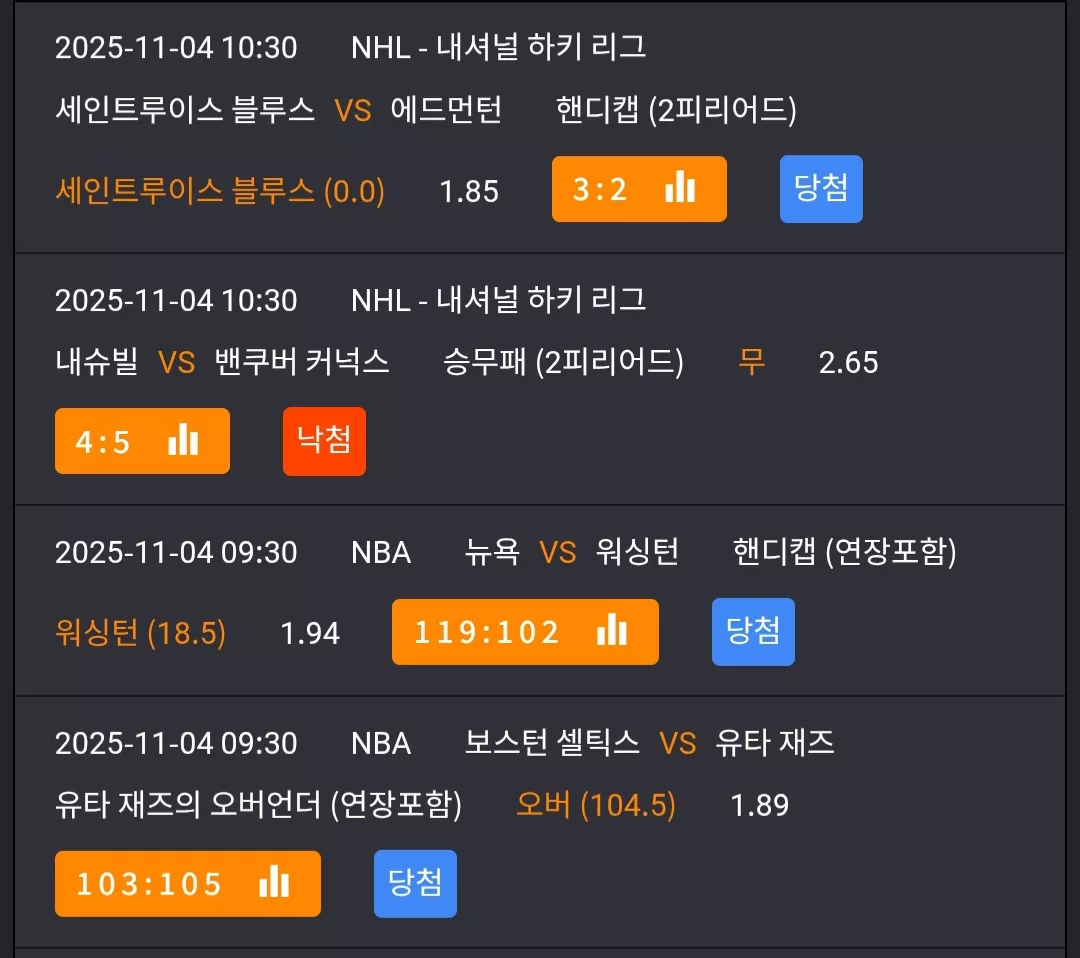Image resolution: width=1080 pixels, height=958 pixels.
Task: Click the 3:2 score button
Action: click(x=639, y=189)
